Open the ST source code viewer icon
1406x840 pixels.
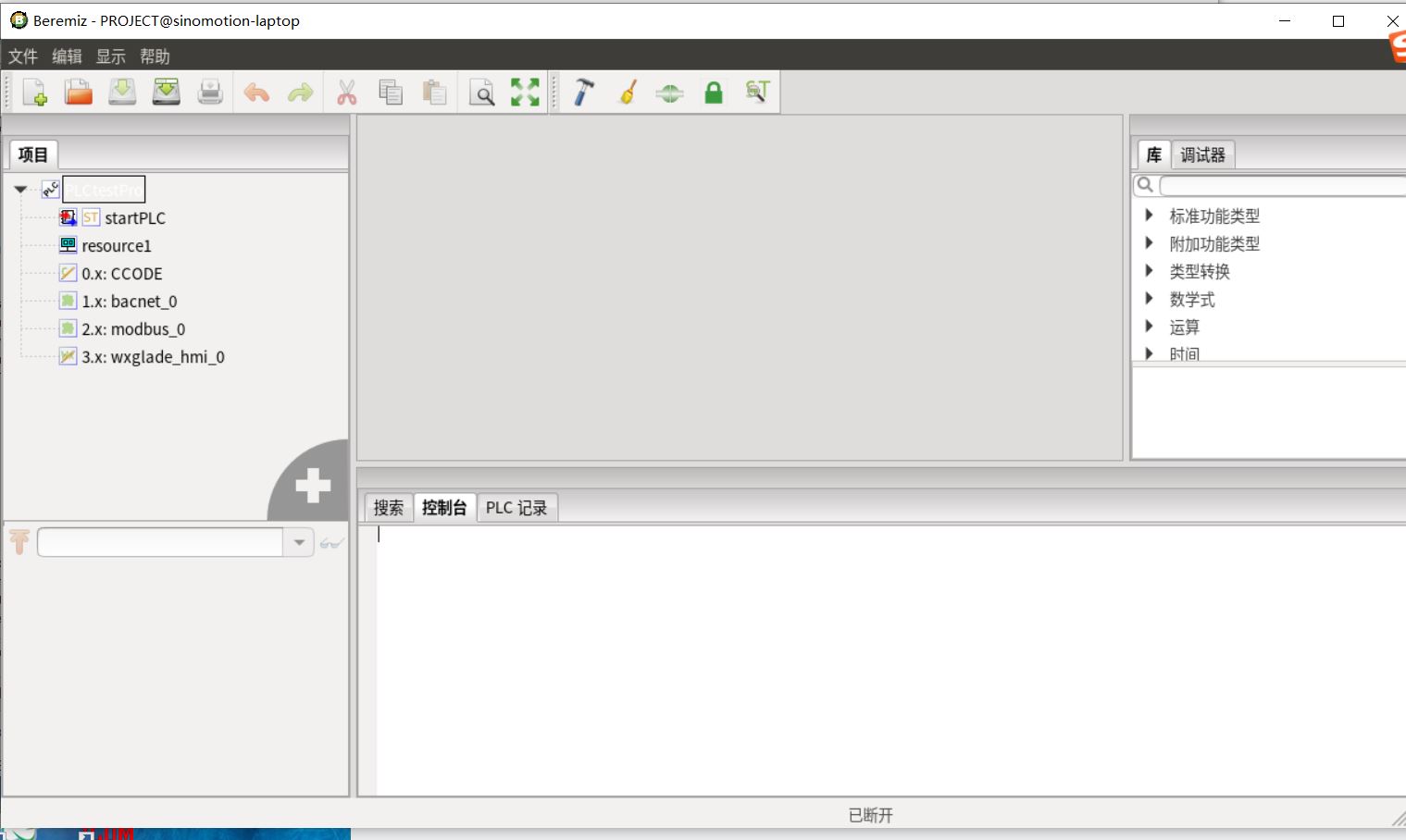(x=756, y=92)
